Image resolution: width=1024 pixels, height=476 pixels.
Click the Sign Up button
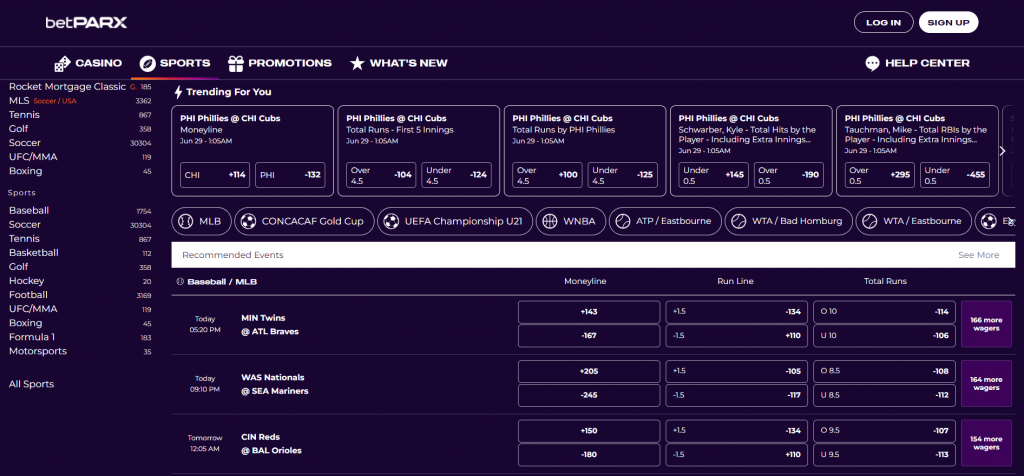pyautogui.click(x=948, y=22)
